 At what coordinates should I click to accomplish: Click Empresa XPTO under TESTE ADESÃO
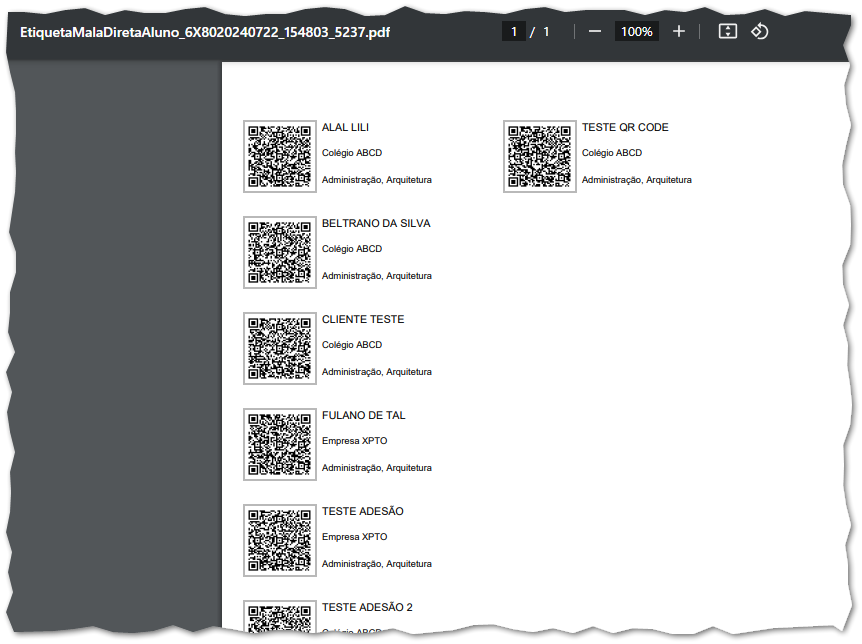pos(355,537)
